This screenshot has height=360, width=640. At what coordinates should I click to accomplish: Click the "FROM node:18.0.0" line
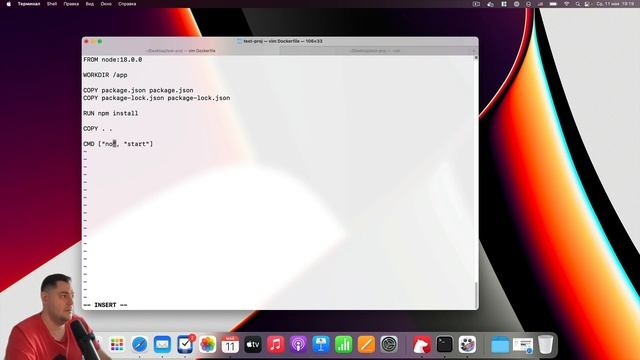[113, 60]
